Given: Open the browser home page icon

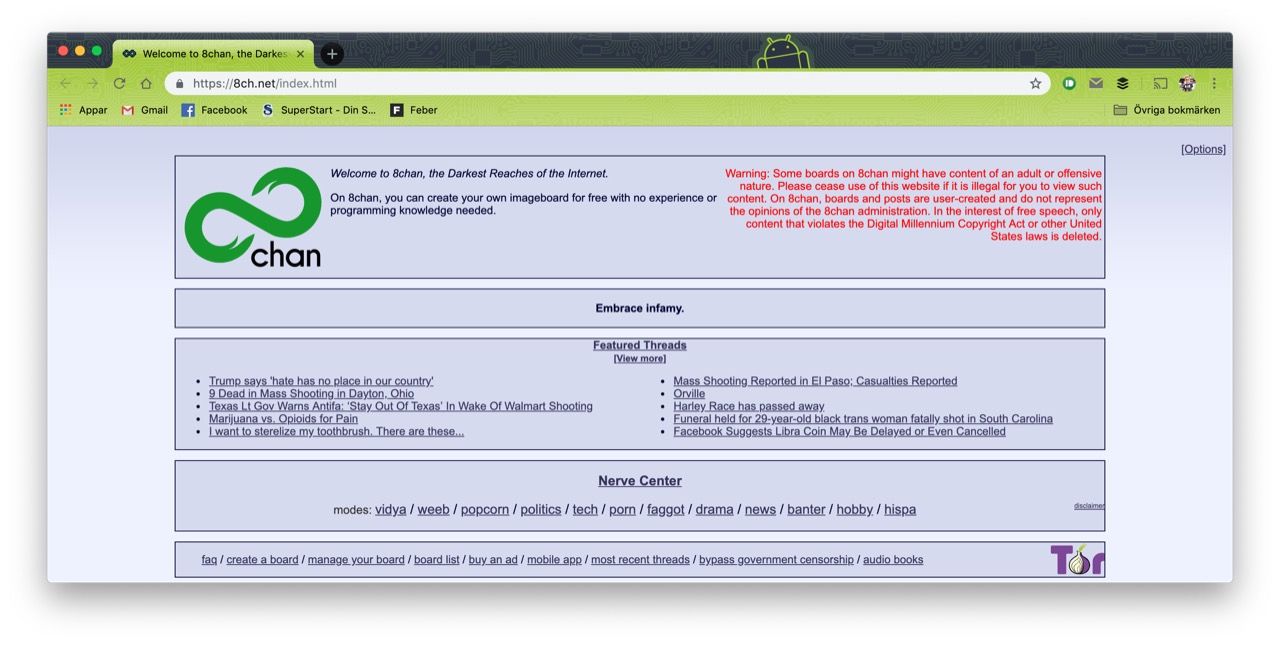Looking at the screenshot, I should click(x=146, y=84).
